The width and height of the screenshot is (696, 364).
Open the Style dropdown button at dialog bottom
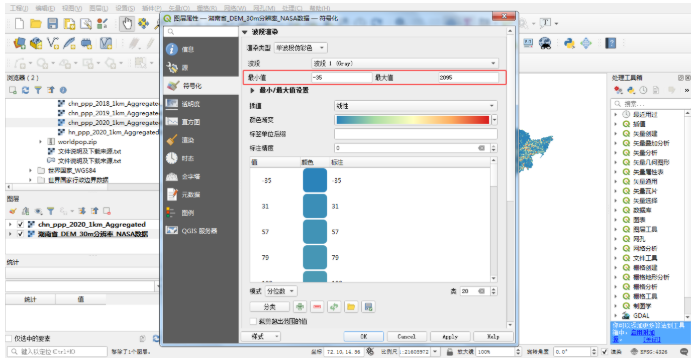(261, 336)
